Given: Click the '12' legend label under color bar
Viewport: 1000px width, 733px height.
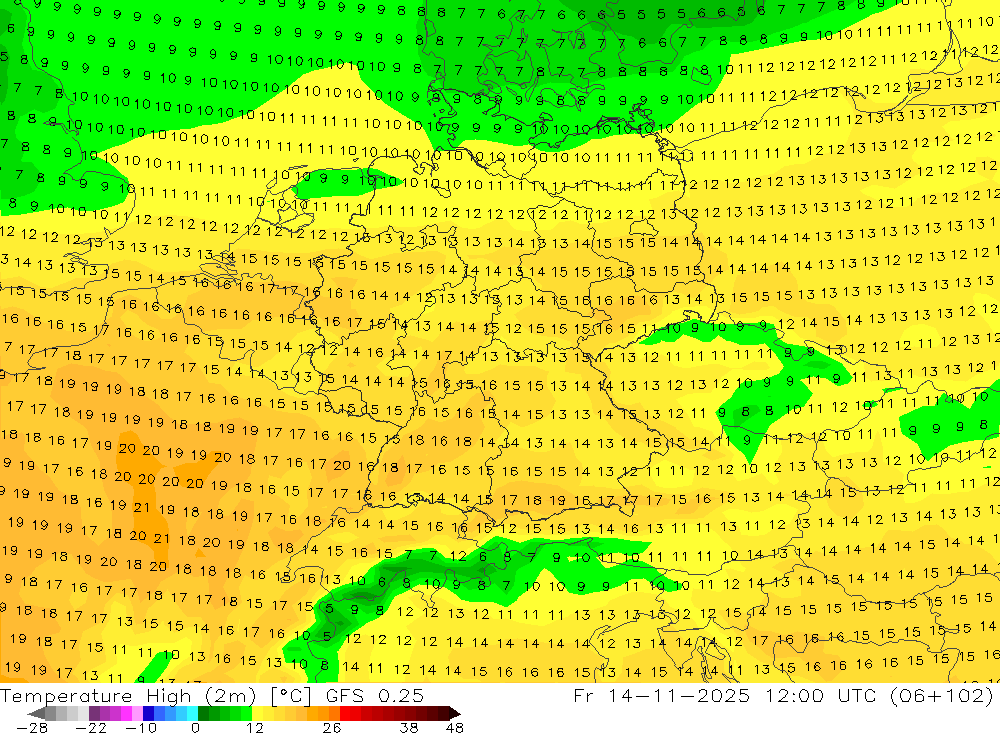Looking at the screenshot, I should 255,727.
